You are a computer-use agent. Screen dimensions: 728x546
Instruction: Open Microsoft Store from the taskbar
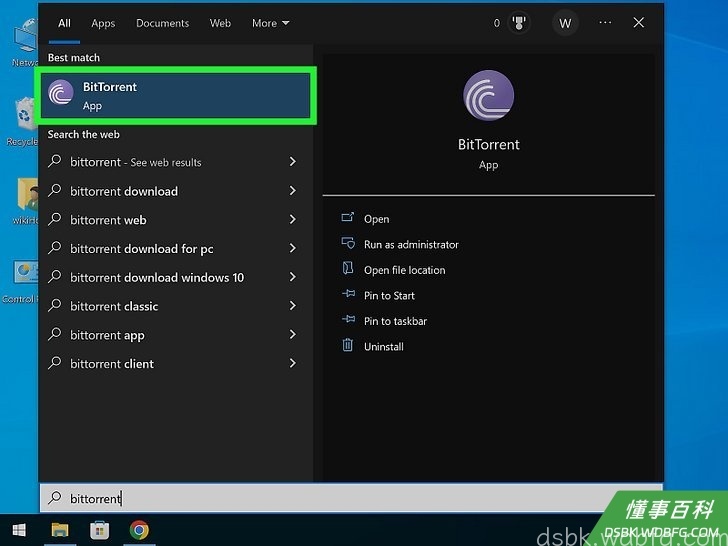tap(99, 530)
